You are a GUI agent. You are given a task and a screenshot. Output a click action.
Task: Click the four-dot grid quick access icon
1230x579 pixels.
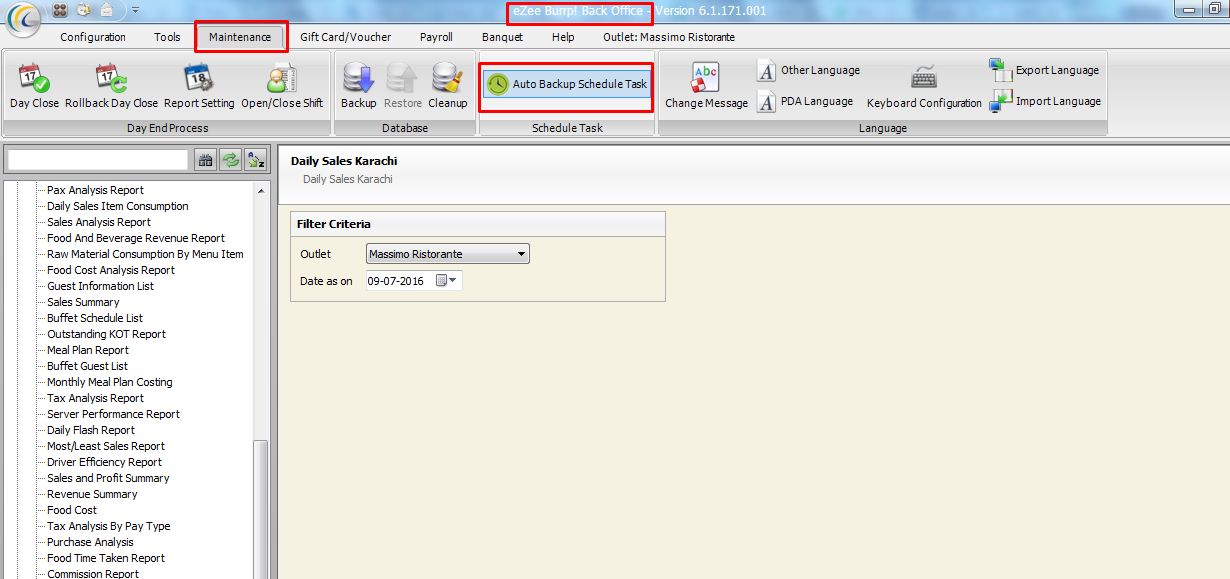coord(60,9)
